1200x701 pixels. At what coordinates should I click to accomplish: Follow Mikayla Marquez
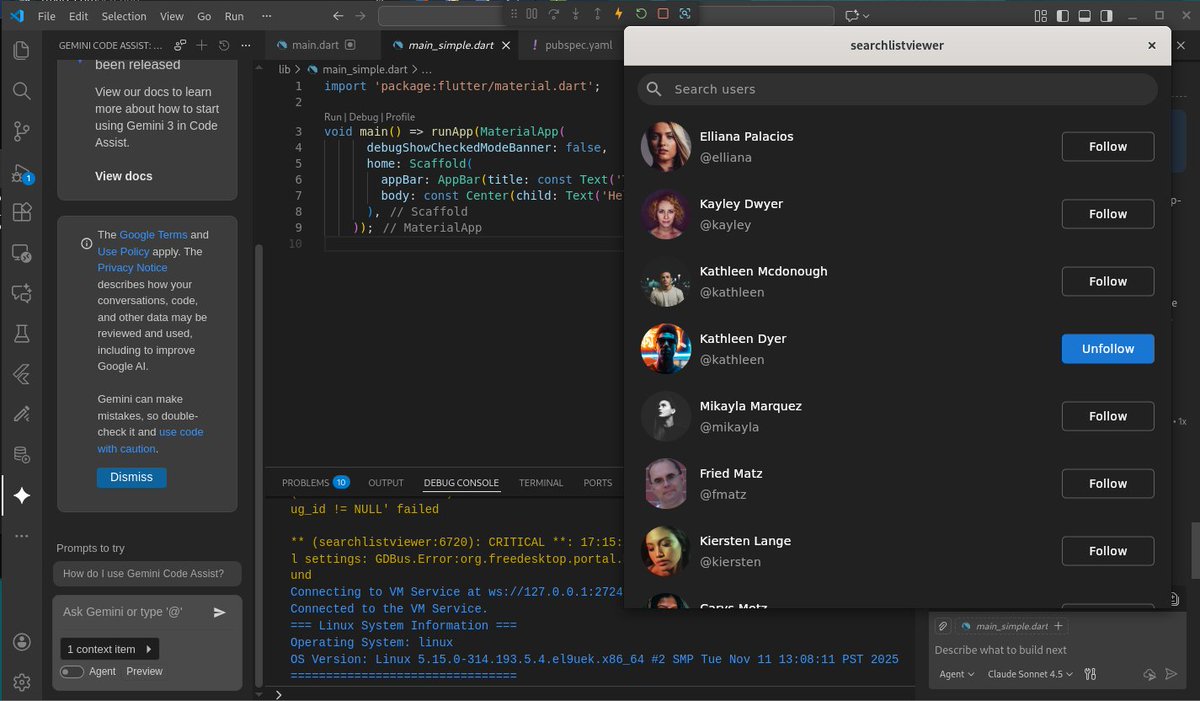(1108, 416)
